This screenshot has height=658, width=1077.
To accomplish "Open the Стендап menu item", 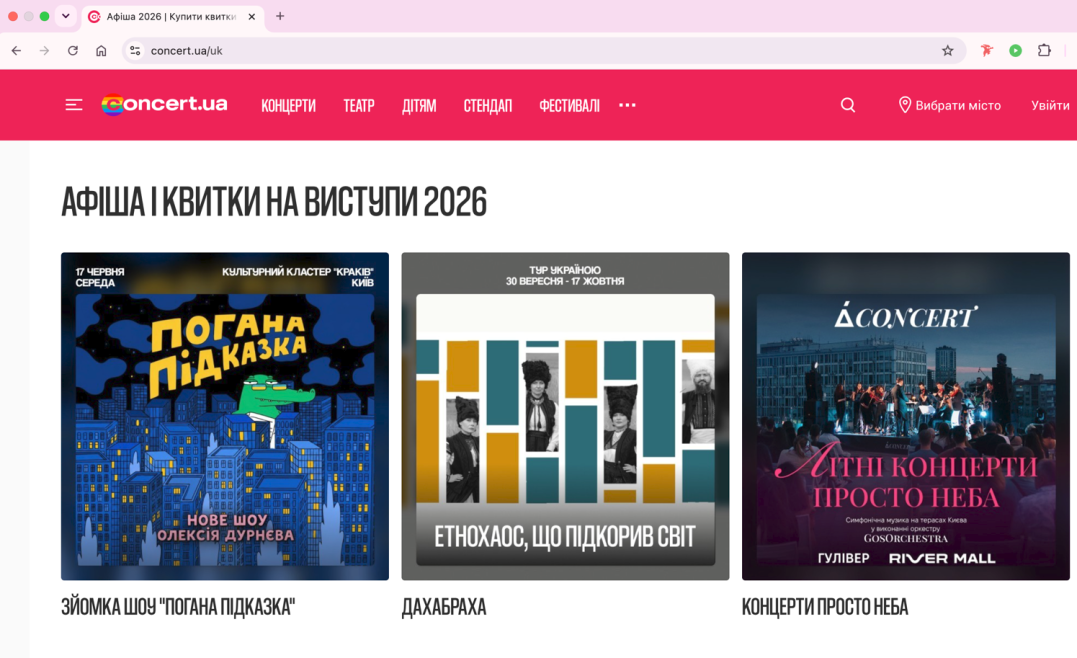I will [488, 105].
